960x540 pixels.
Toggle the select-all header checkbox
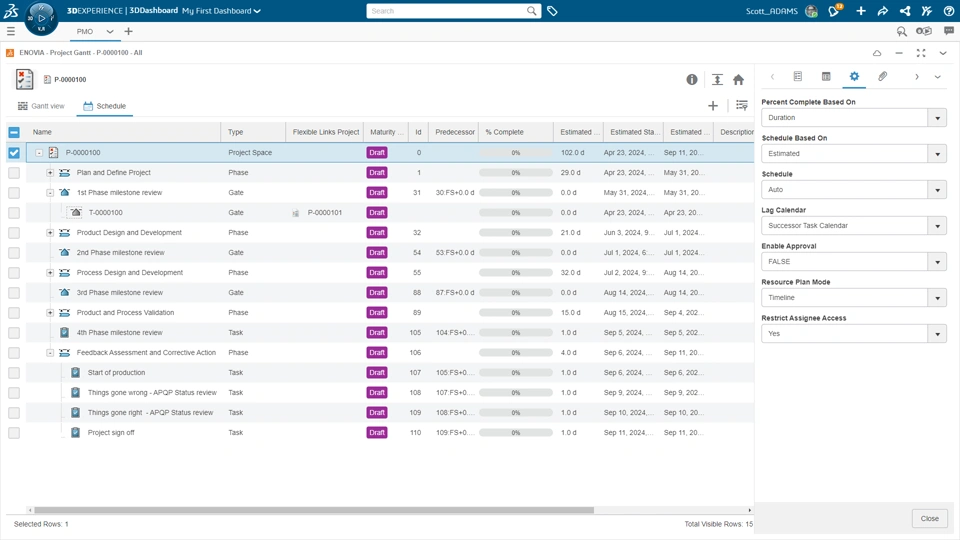point(14,132)
